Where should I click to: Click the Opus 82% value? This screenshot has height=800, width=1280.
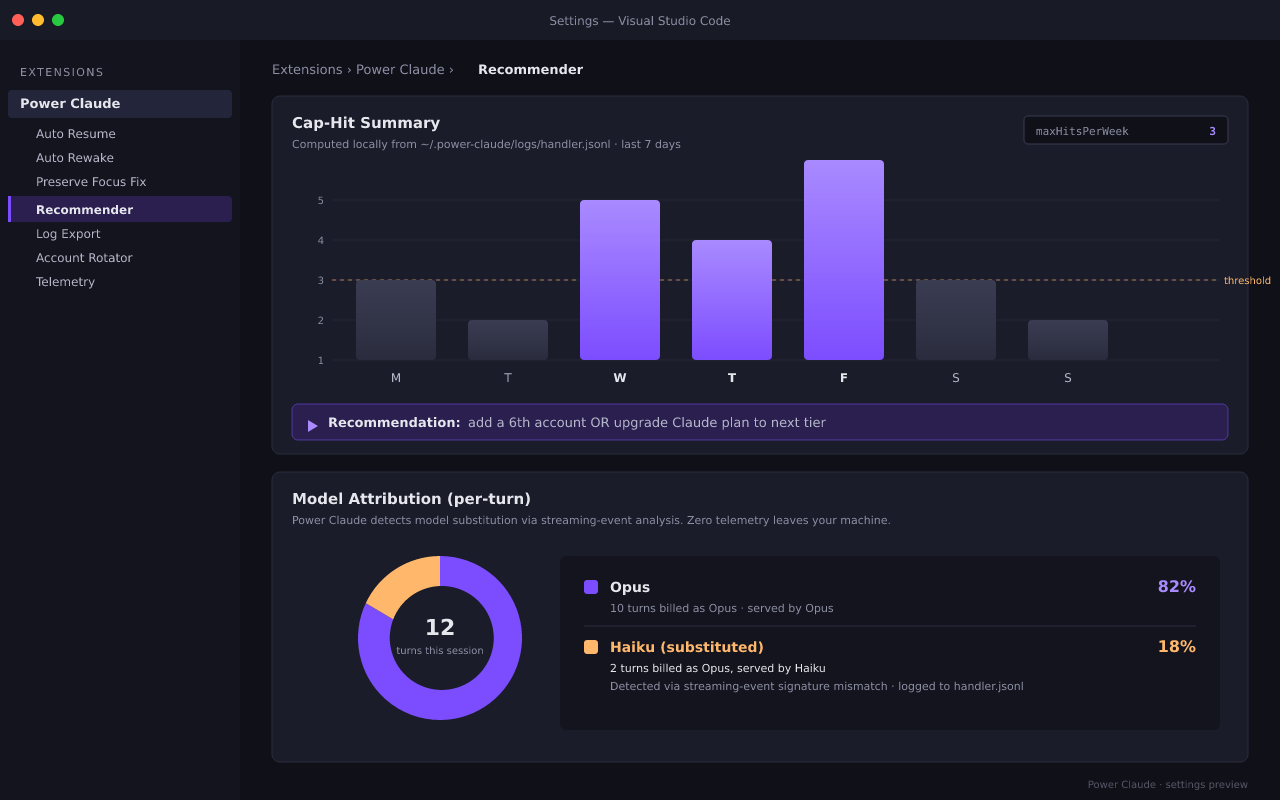(1177, 587)
